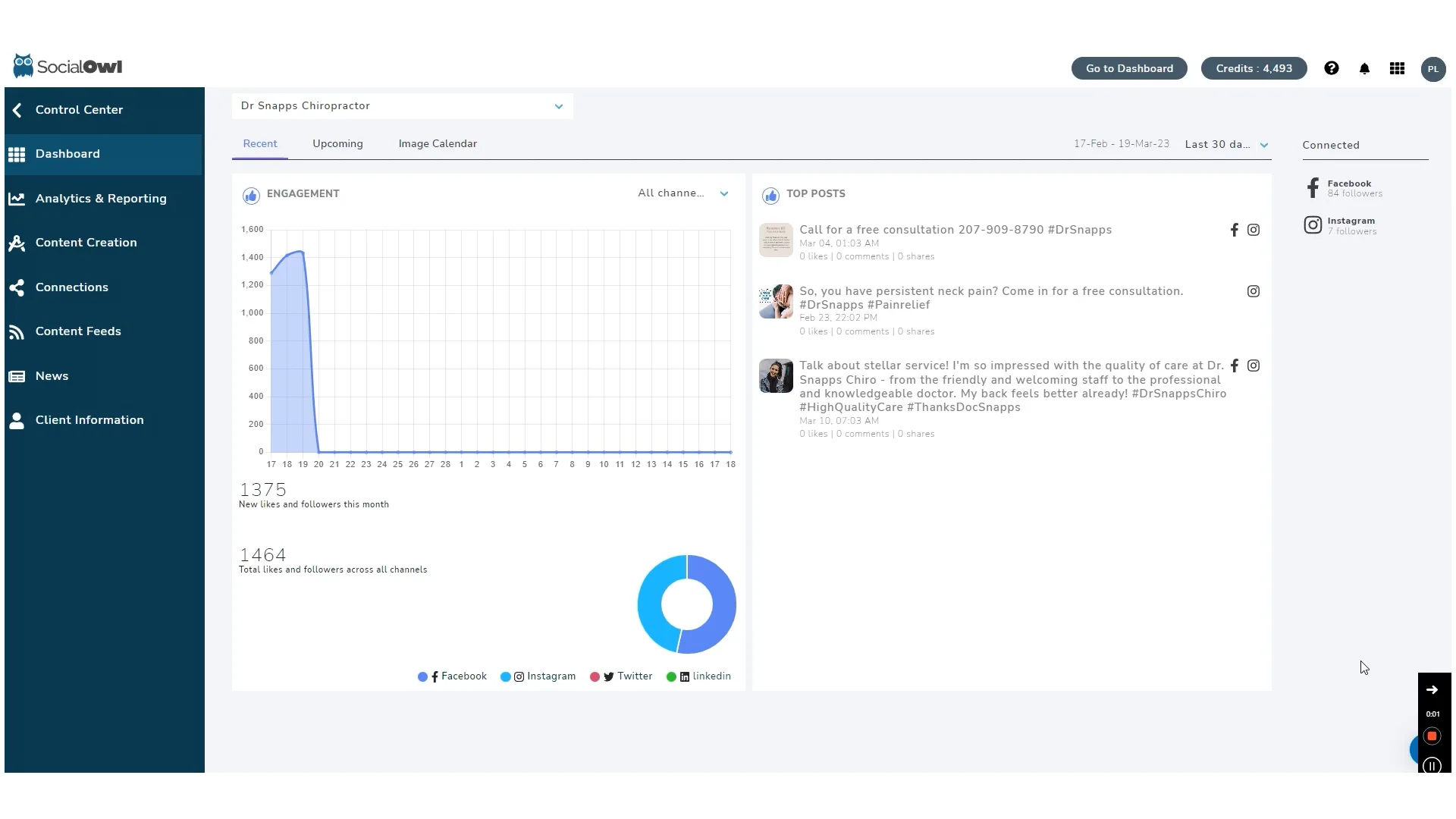
Task: Expand the All channels dropdown
Action: click(681, 193)
